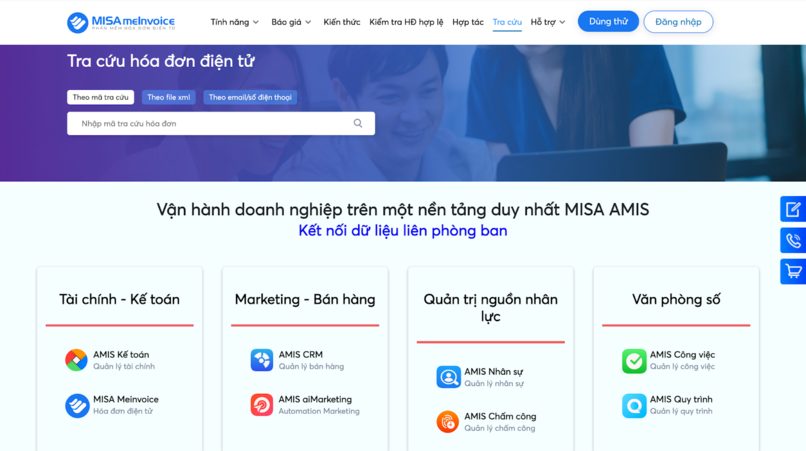Open the shopping cart floating side icon

point(793,272)
